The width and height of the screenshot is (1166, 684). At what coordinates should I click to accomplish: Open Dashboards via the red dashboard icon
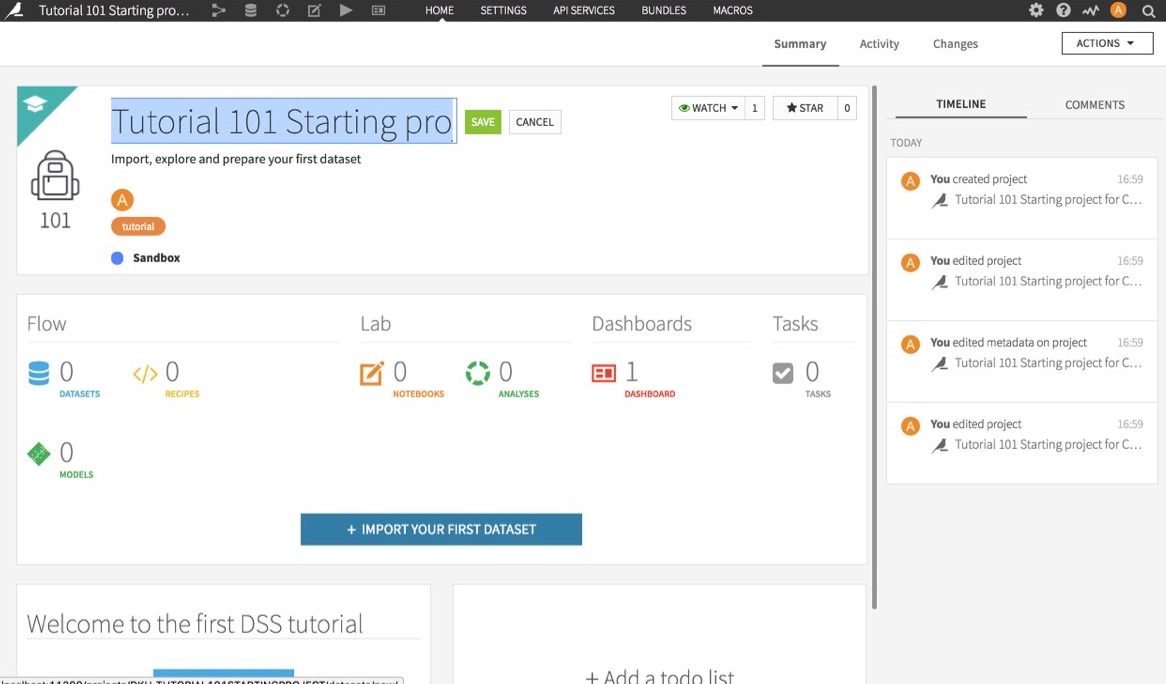pos(604,373)
